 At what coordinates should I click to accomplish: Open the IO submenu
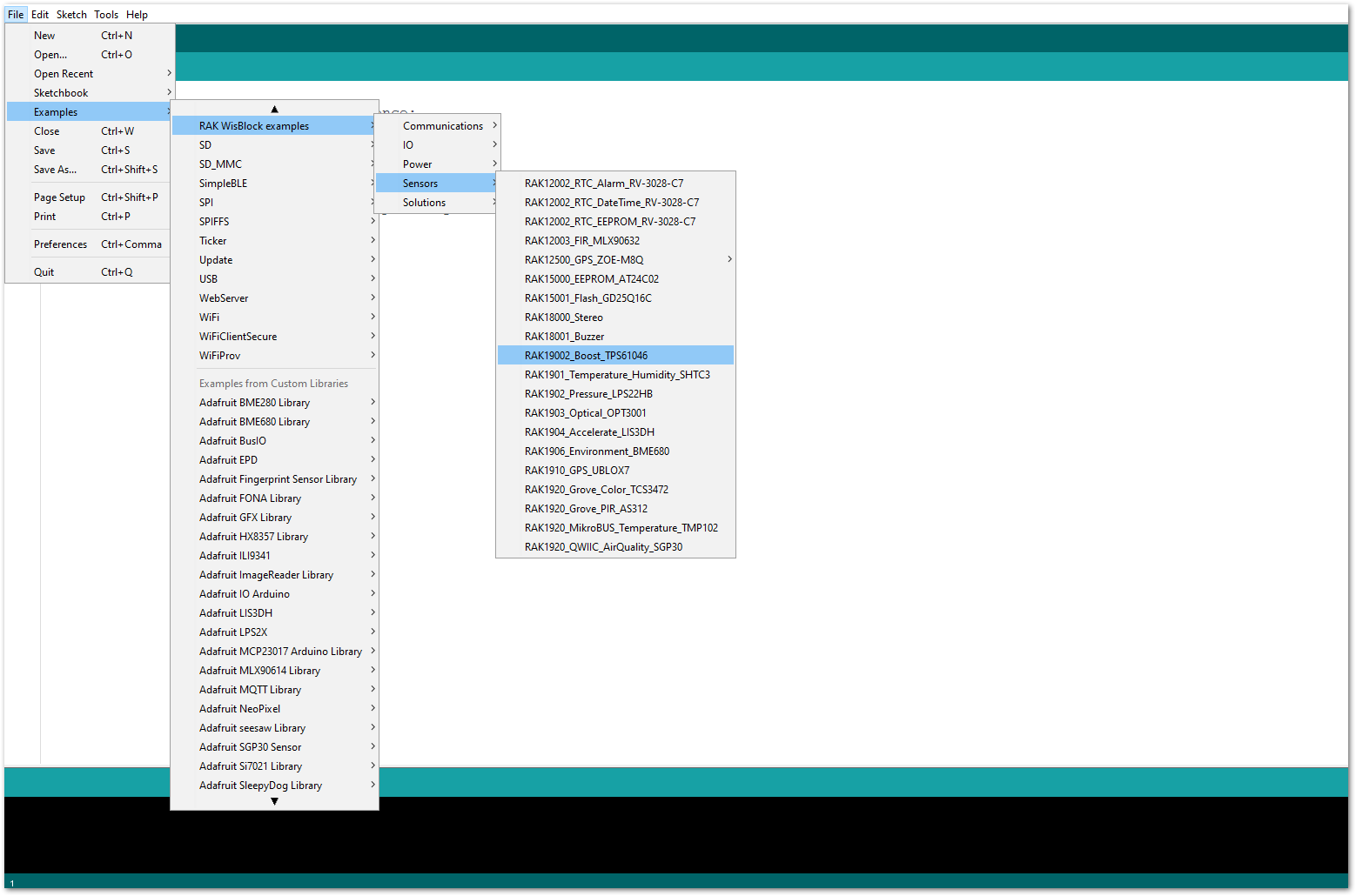click(438, 145)
